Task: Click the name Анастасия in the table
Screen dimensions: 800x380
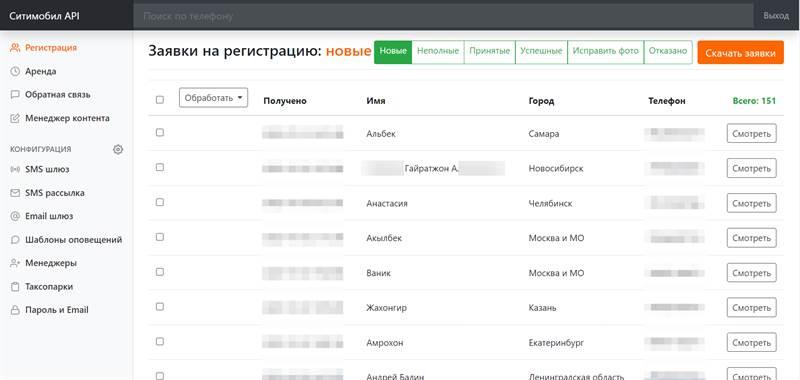Action: (387, 204)
